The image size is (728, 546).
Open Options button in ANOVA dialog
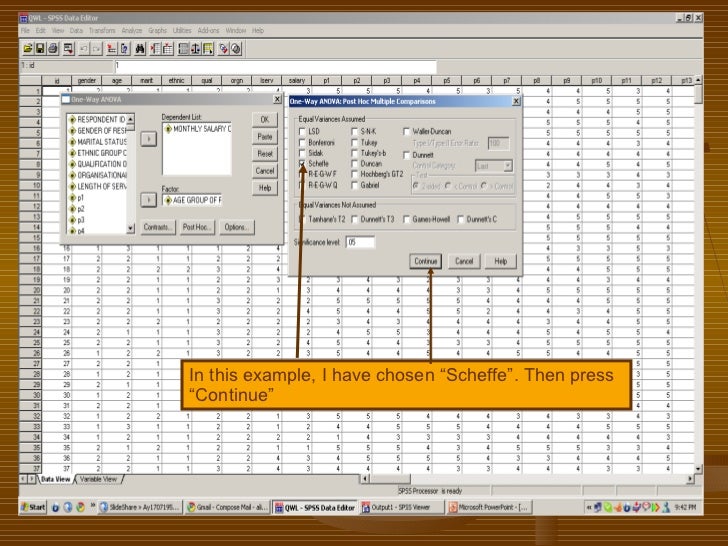237,227
